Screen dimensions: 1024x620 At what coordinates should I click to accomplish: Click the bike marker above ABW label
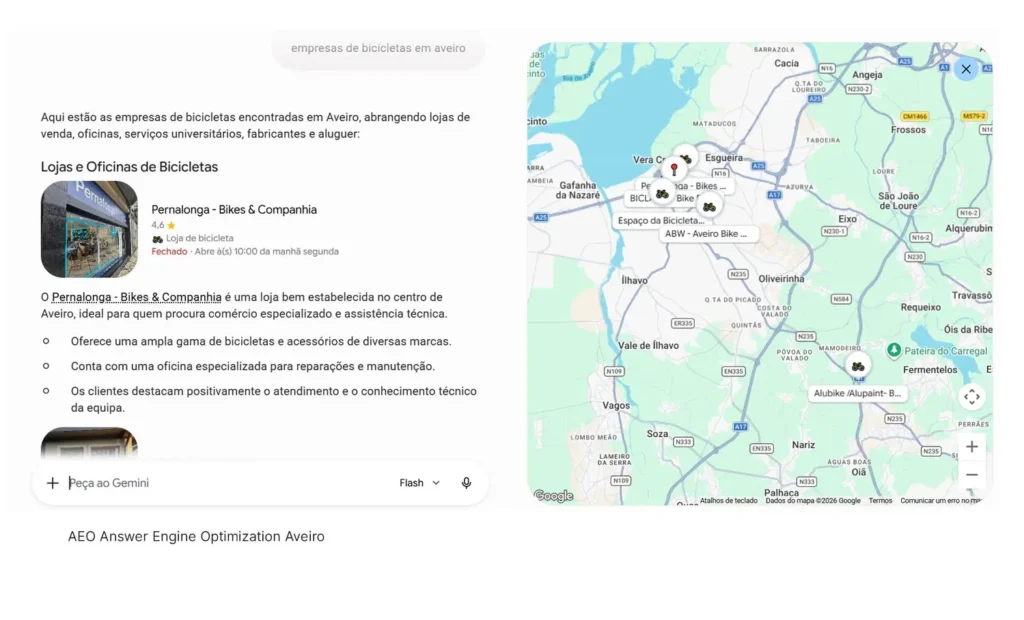[x=709, y=207]
